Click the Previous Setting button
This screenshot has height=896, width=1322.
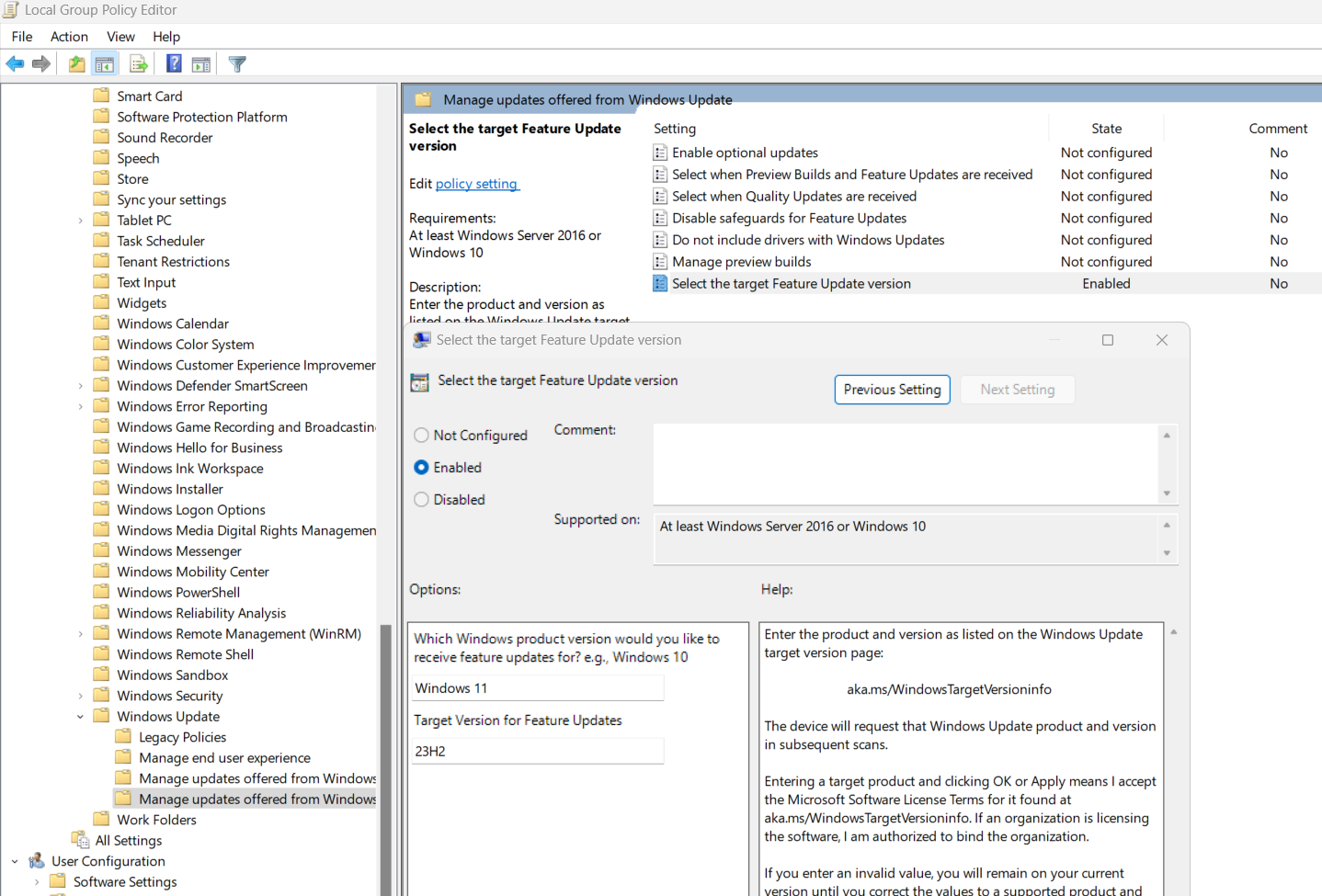tap(892, 390)
